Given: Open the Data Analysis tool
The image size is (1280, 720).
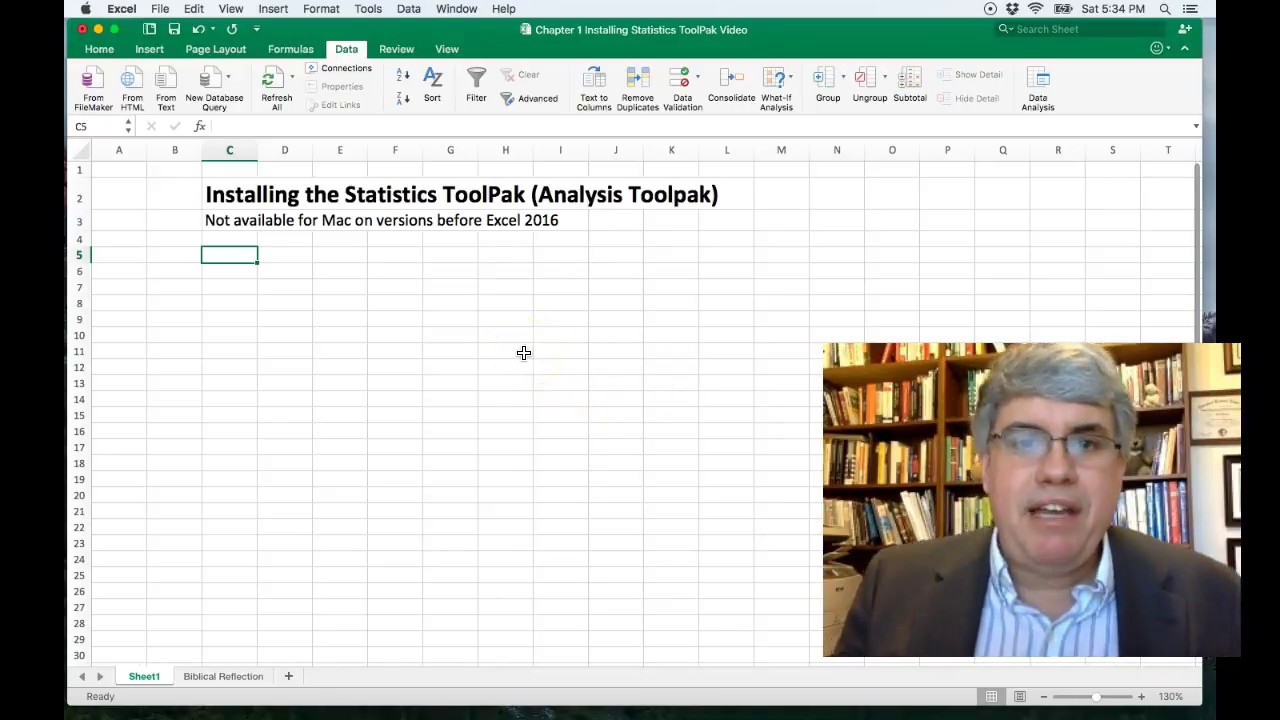Looking at the screenshot, I should pos(1038,89).
